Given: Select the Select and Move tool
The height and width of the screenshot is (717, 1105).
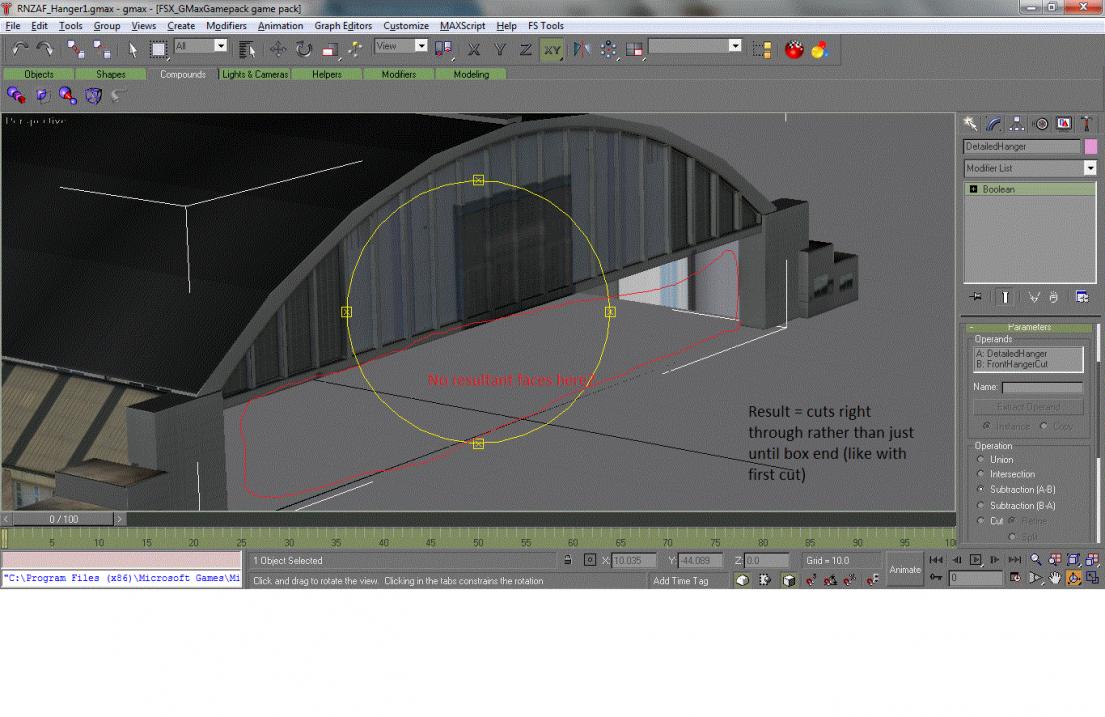Looking at the screenshot, I should [x=278, y=49].
